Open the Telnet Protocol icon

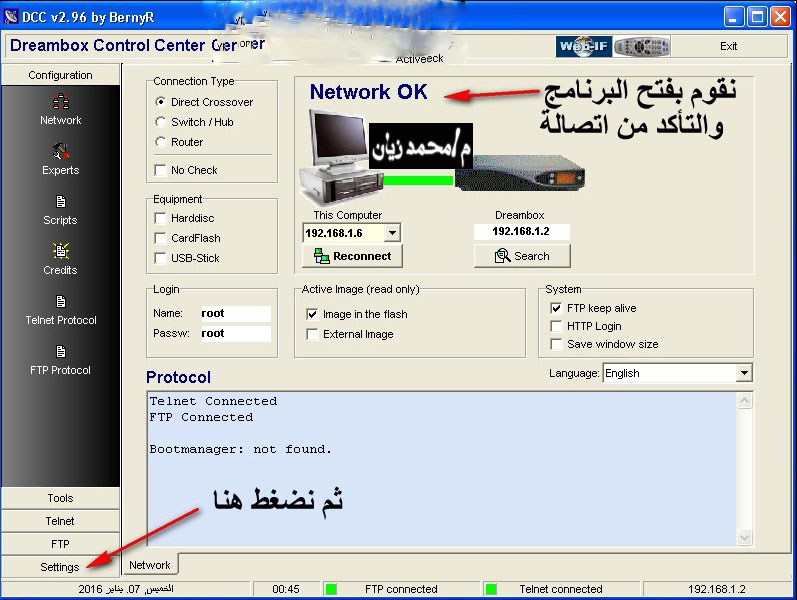60,303
